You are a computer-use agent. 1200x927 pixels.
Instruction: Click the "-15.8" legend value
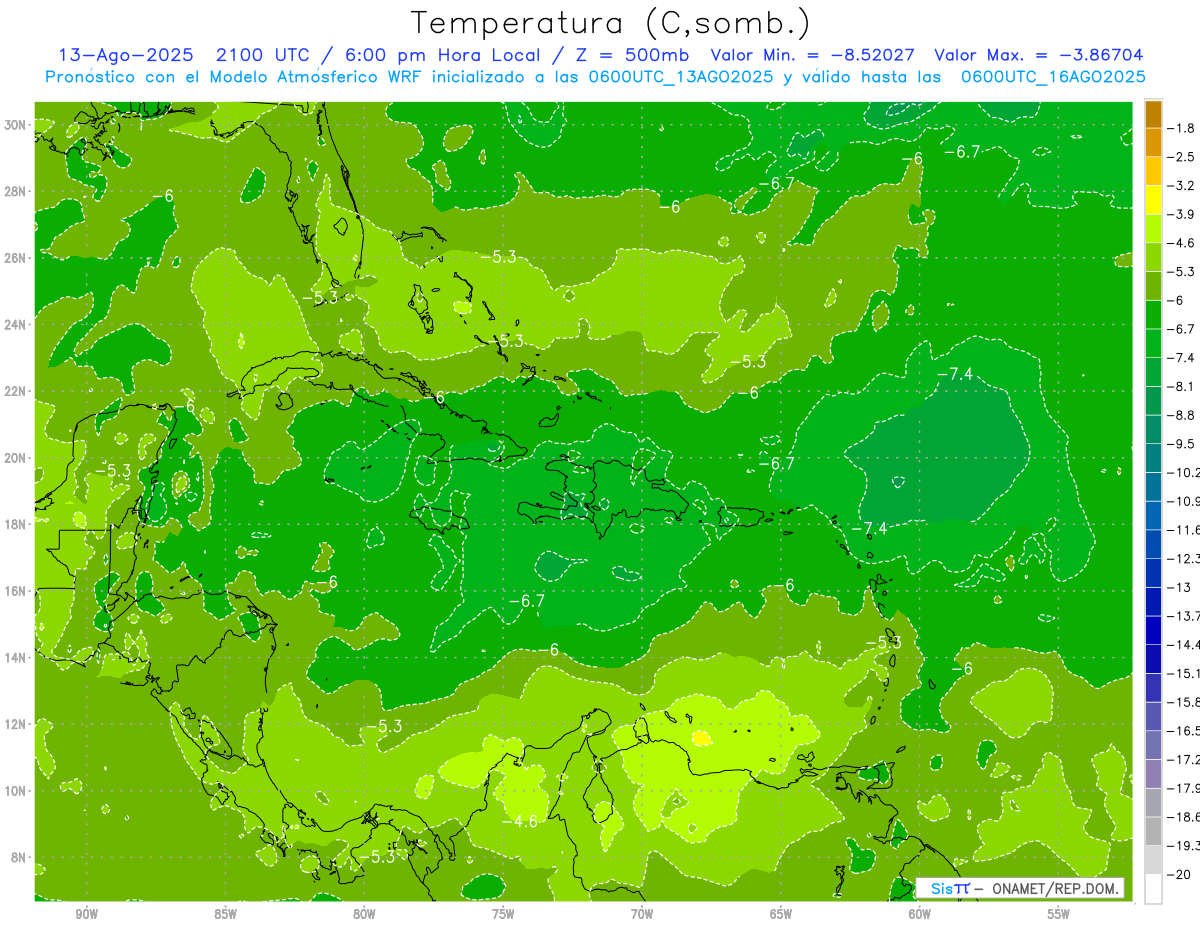click(x=1183, y=702)
